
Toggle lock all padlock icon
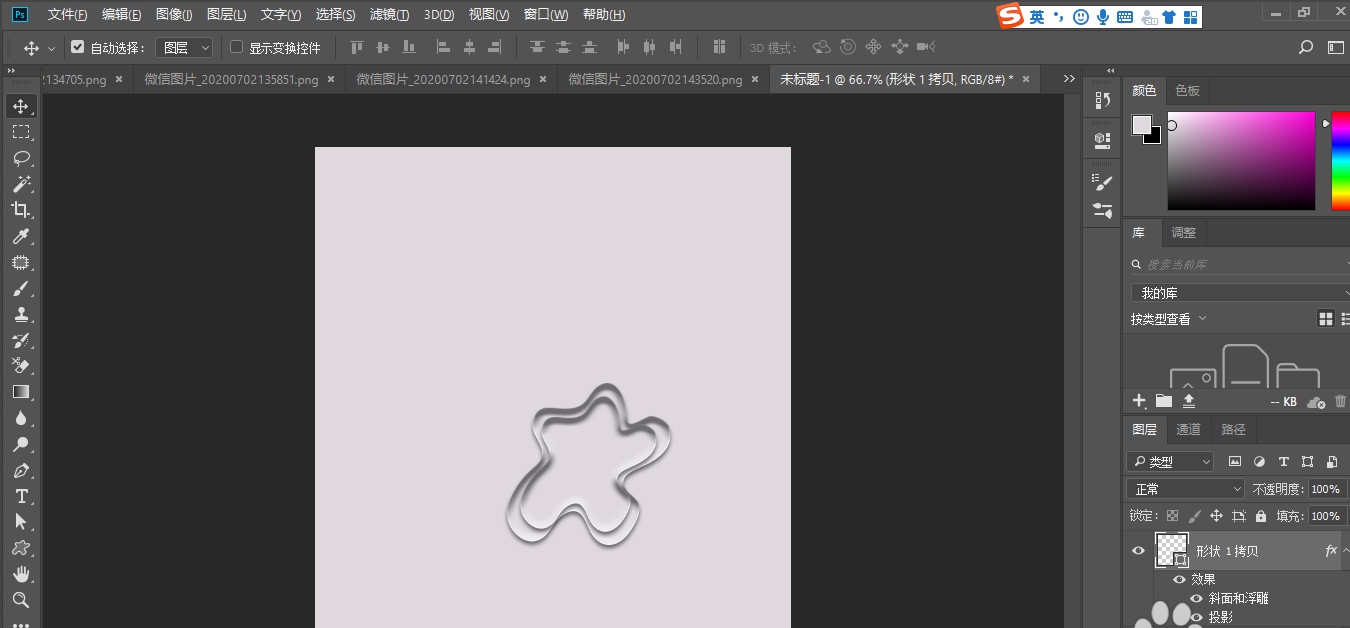pyautogui.click(x=1261, y=516)
